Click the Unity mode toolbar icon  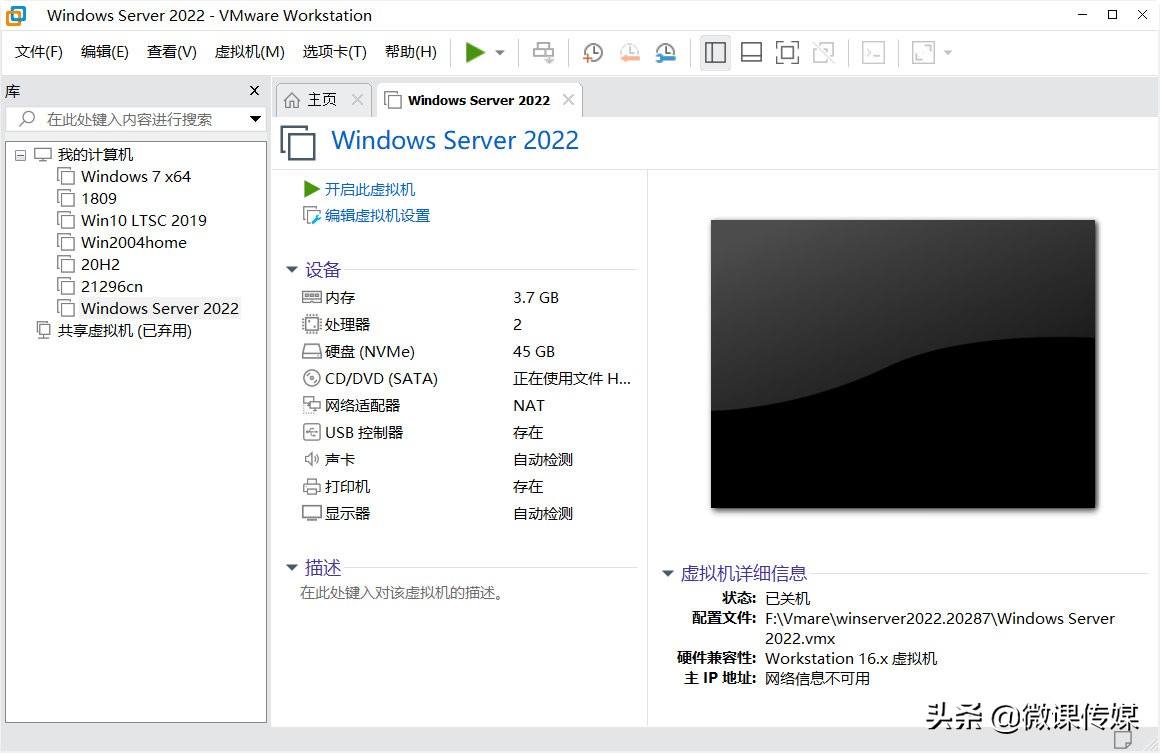point(823,53)
